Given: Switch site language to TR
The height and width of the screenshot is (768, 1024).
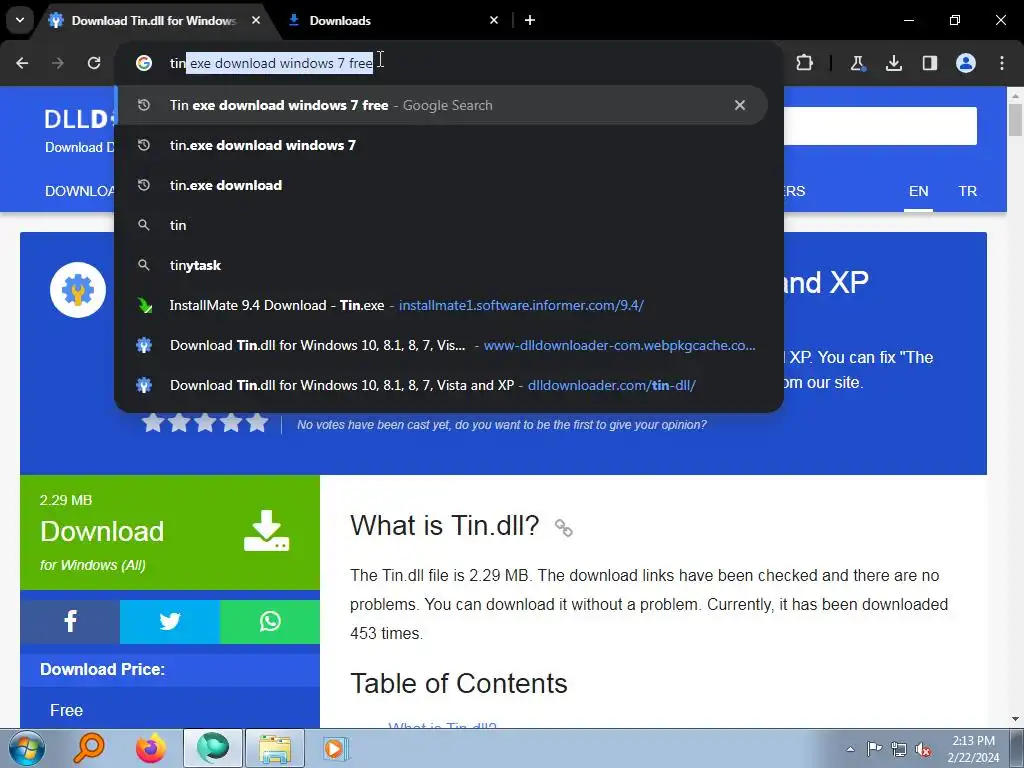Looking at the screenshot, I should [968, 191].
